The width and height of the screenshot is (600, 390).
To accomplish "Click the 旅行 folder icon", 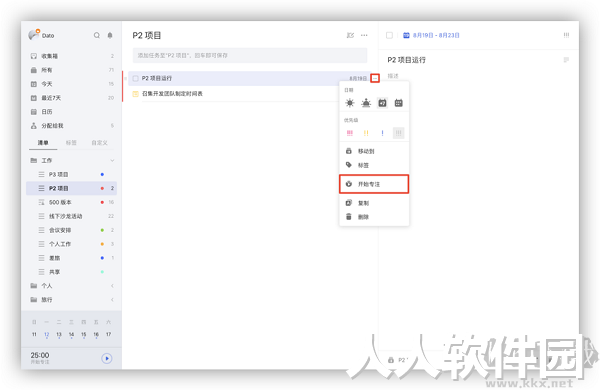I will tap(34, 300).
